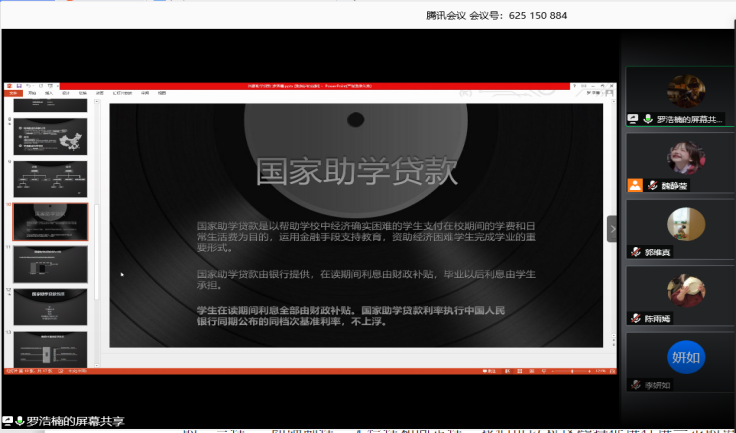Image resolution: width=736 pixels, height=433 pixels.
Task: Click screen share icon on 罗浩楠's tile
Action: (633, 119)
